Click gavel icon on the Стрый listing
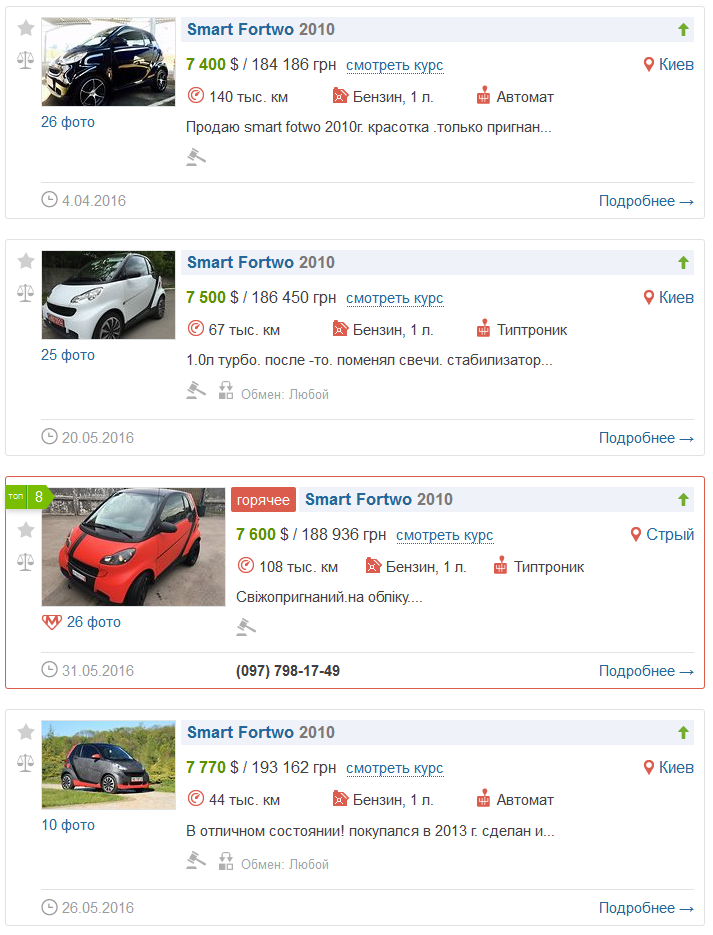Screen dimensions: 713x935 coord(246,627)
